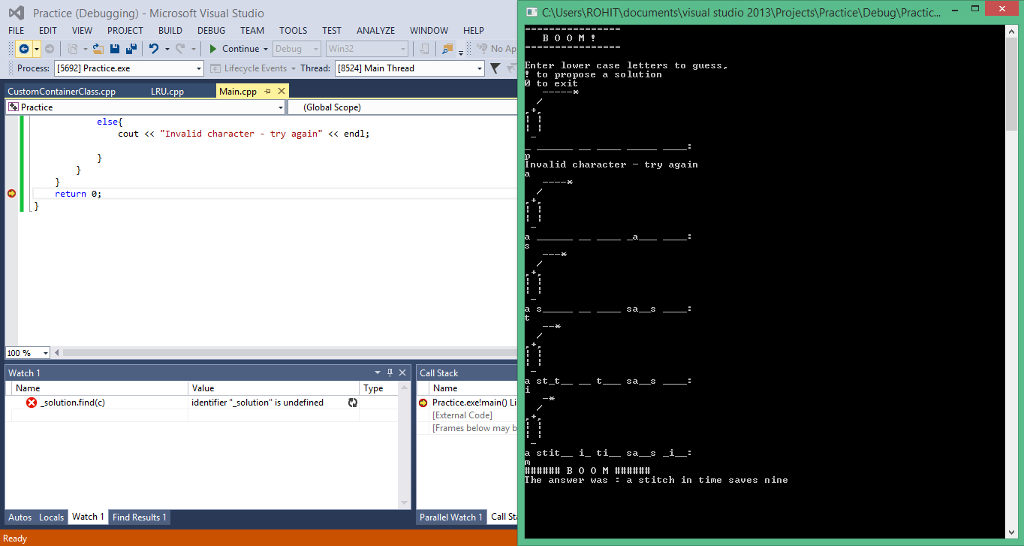The image size is (1024, 546).
Task: Open the Thread Main Thread dropdown
Action: [x=409, y=68]
